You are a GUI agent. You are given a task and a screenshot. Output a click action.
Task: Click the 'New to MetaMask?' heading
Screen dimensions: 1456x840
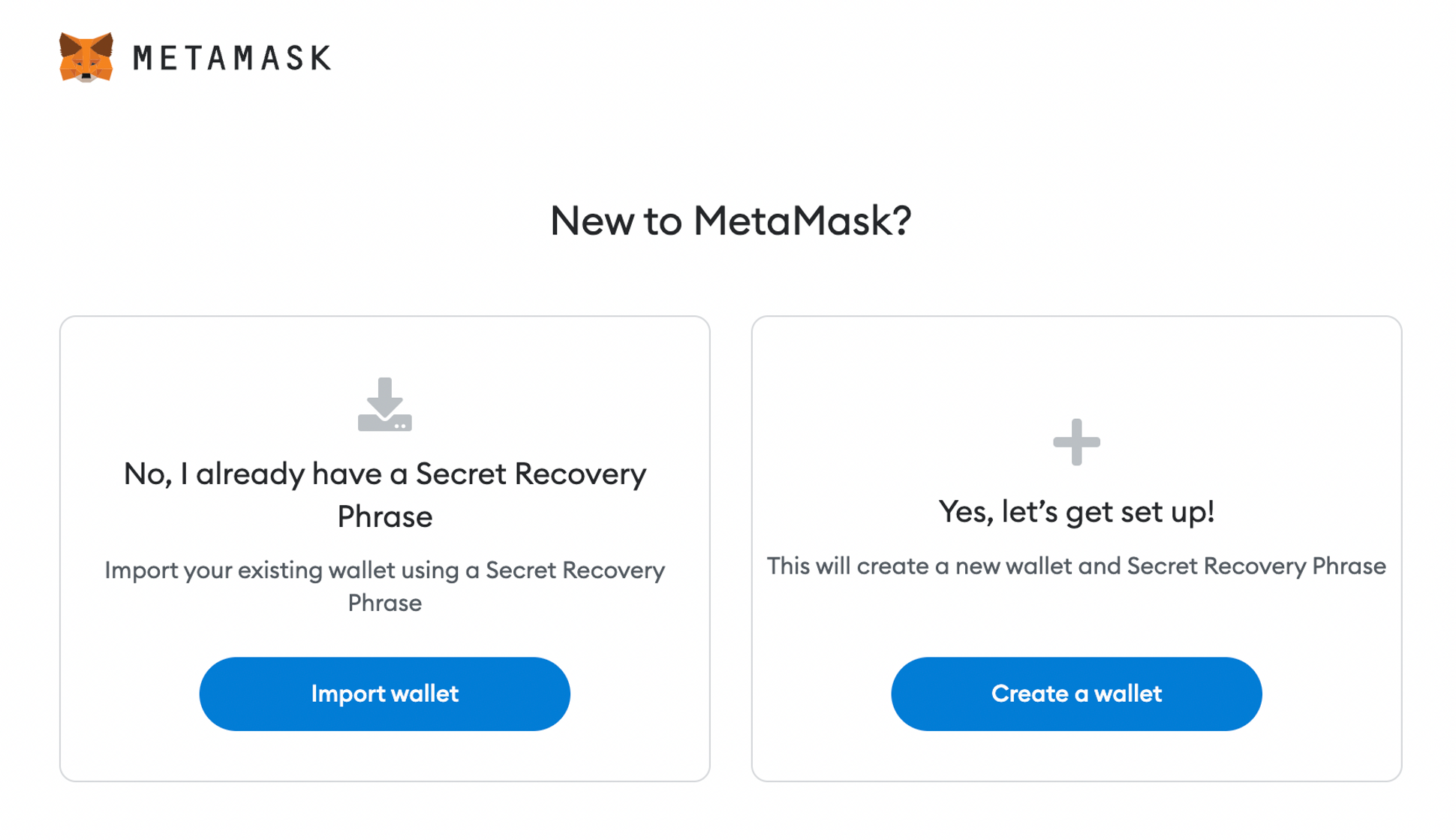click(730, 221)
